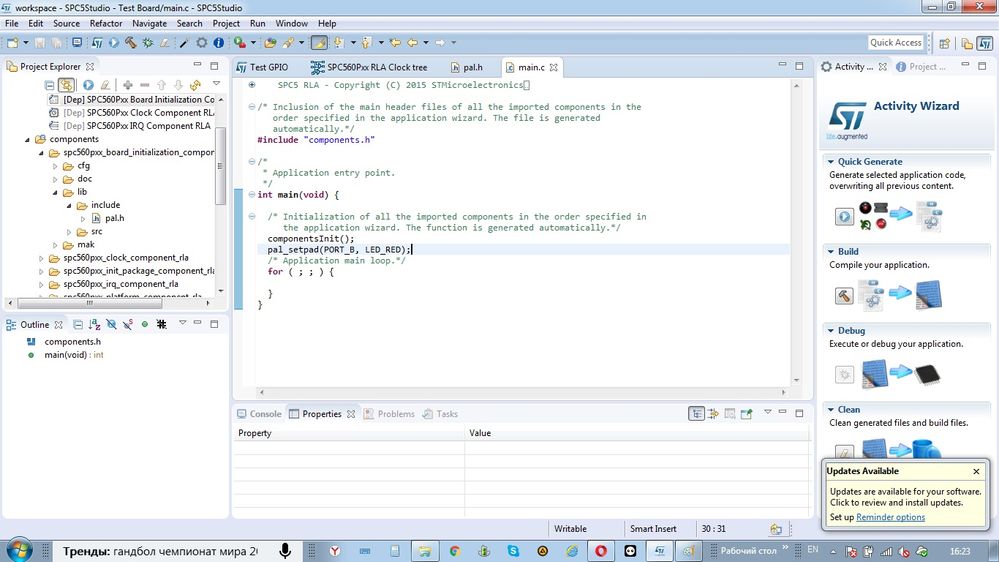Click the plus add component icon in Project Explorer

[x=127, y=85]
